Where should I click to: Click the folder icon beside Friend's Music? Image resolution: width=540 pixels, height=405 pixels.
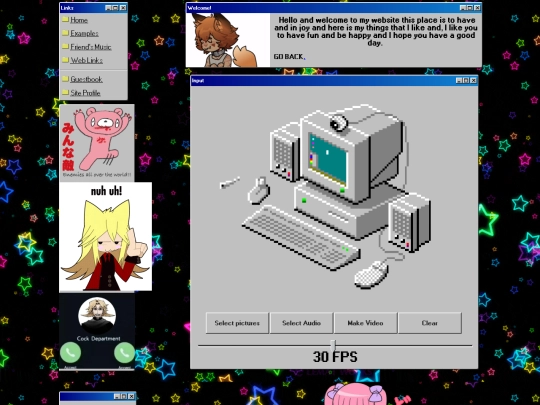(65, 46)
